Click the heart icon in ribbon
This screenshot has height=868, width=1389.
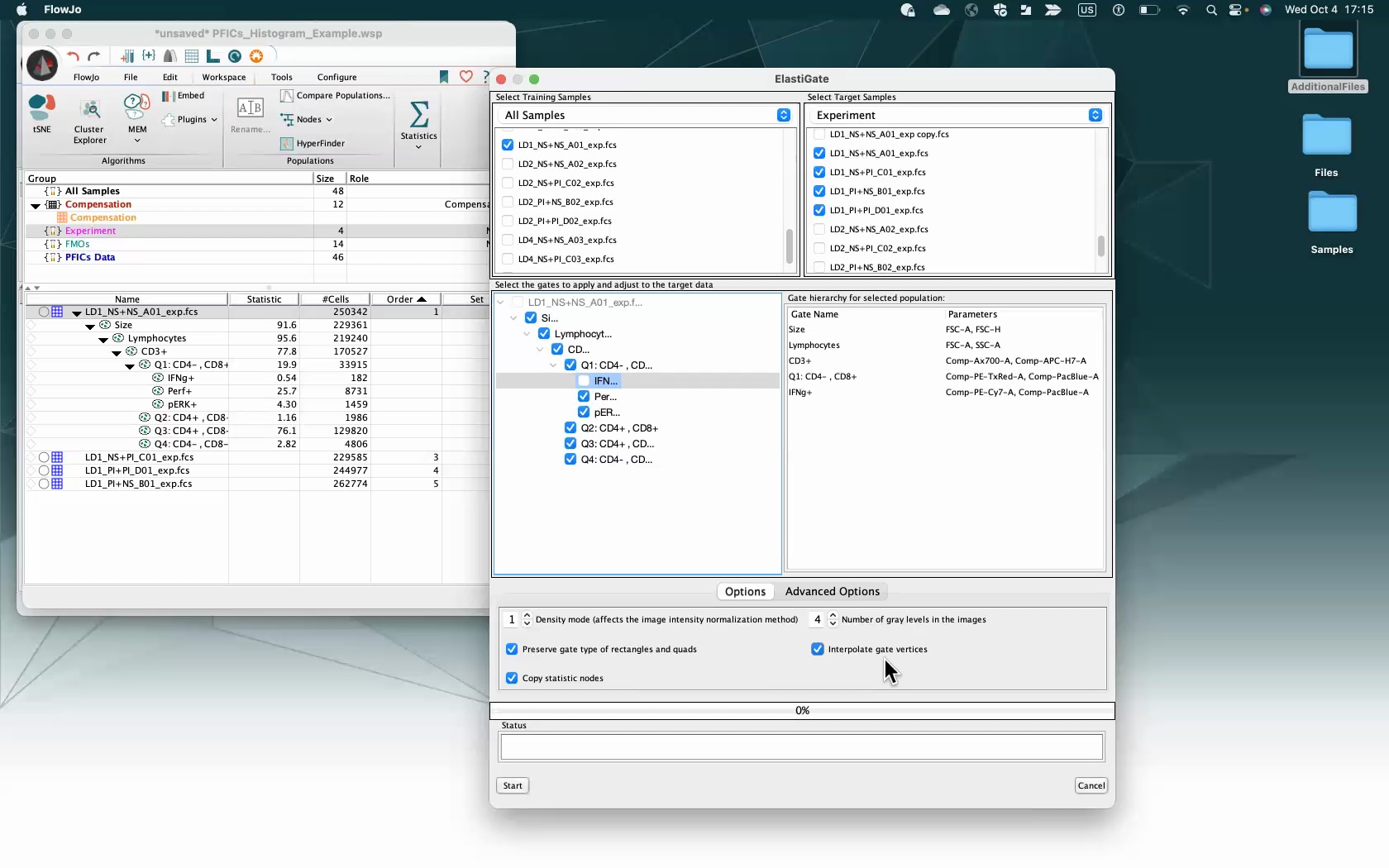pos(466,77)
